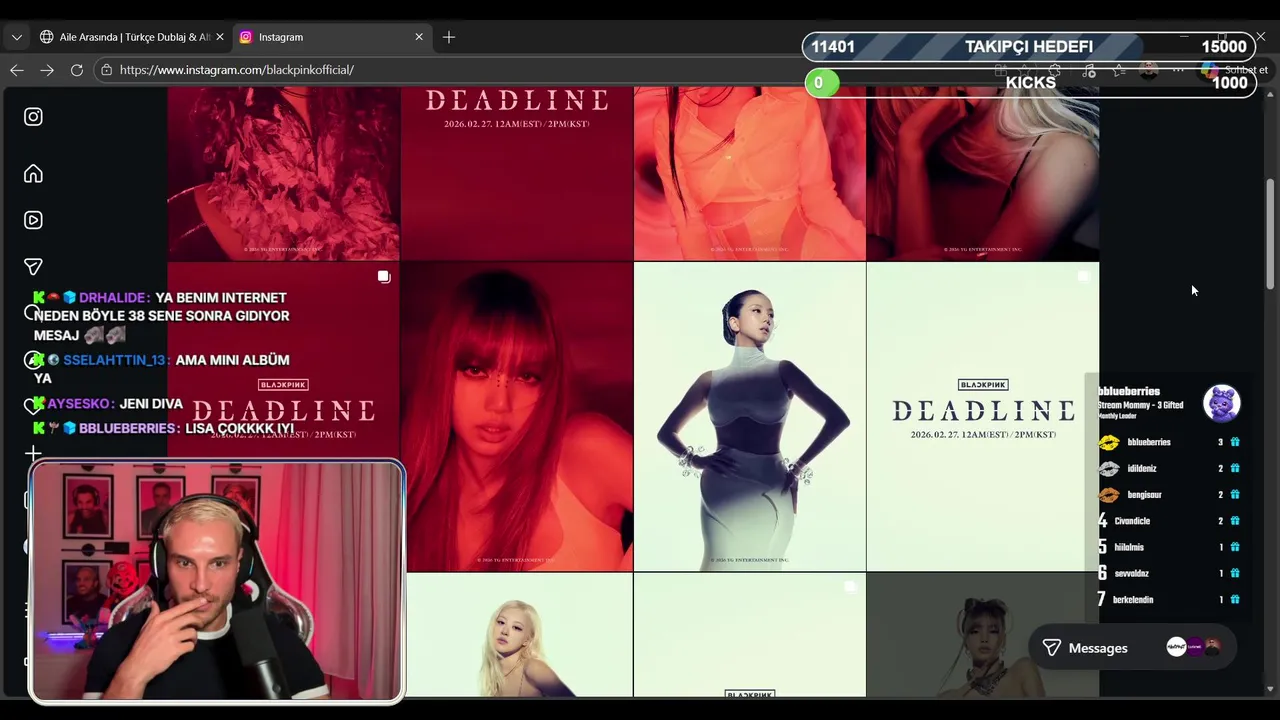
Task: Open bottom-row white BLACKPINK logo post
Action: [x=750, y=635]
